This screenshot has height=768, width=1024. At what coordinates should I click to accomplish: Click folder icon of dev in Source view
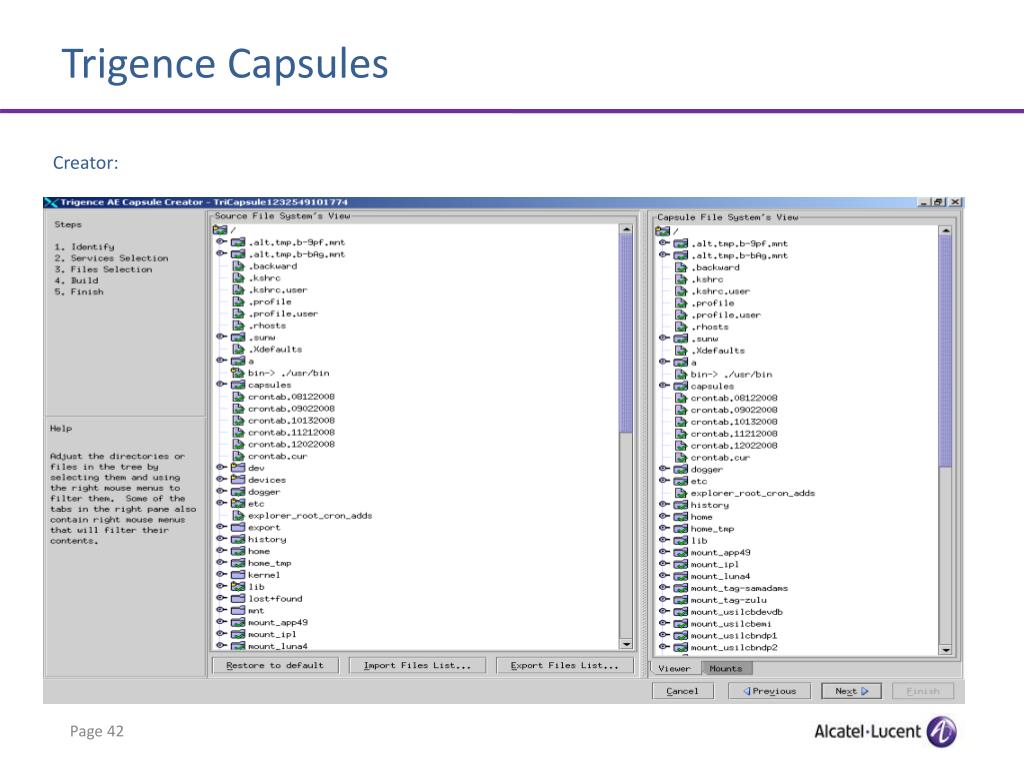point(238,468)
